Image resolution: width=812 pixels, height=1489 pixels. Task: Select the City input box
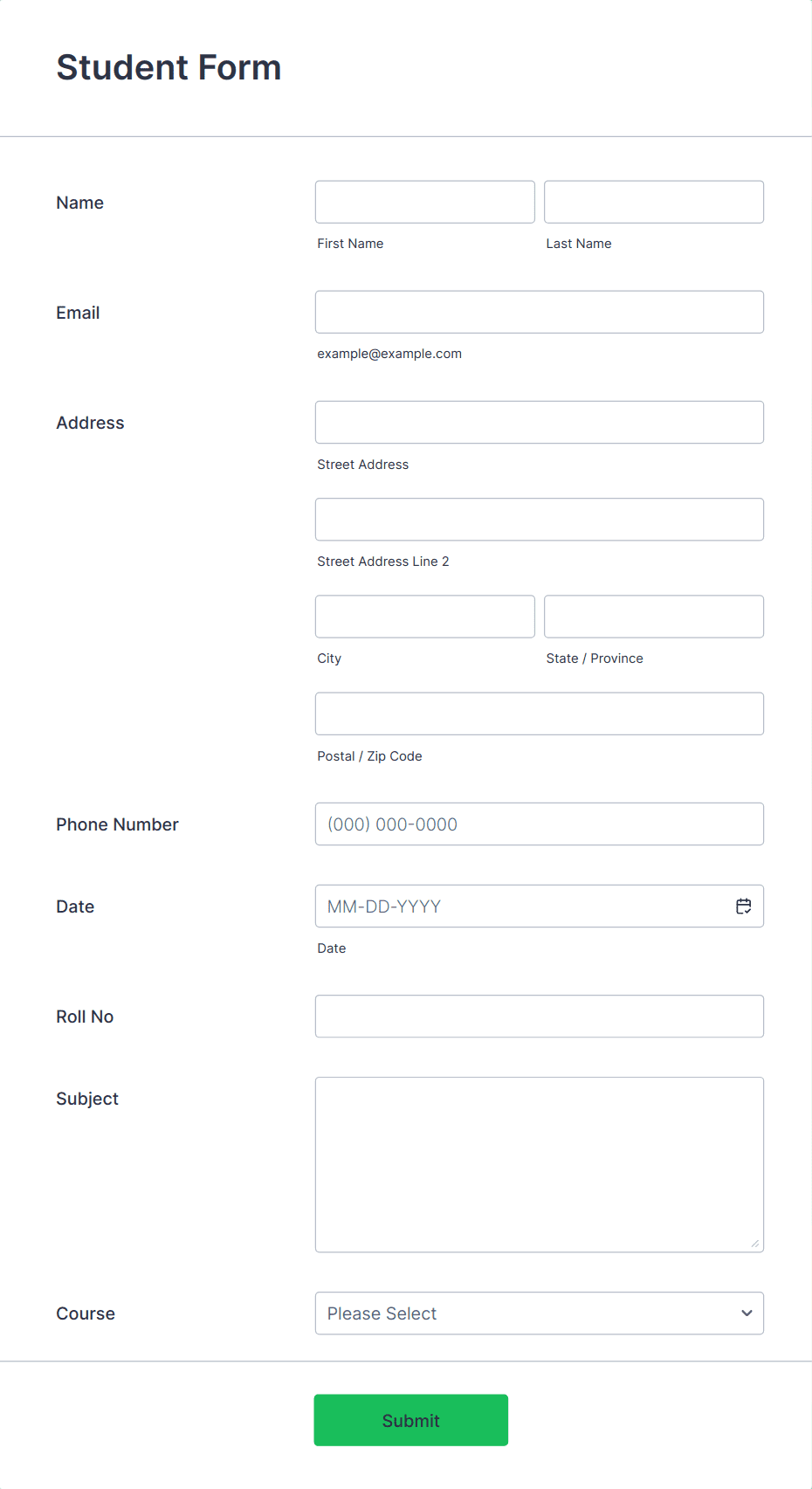point(424,617)
